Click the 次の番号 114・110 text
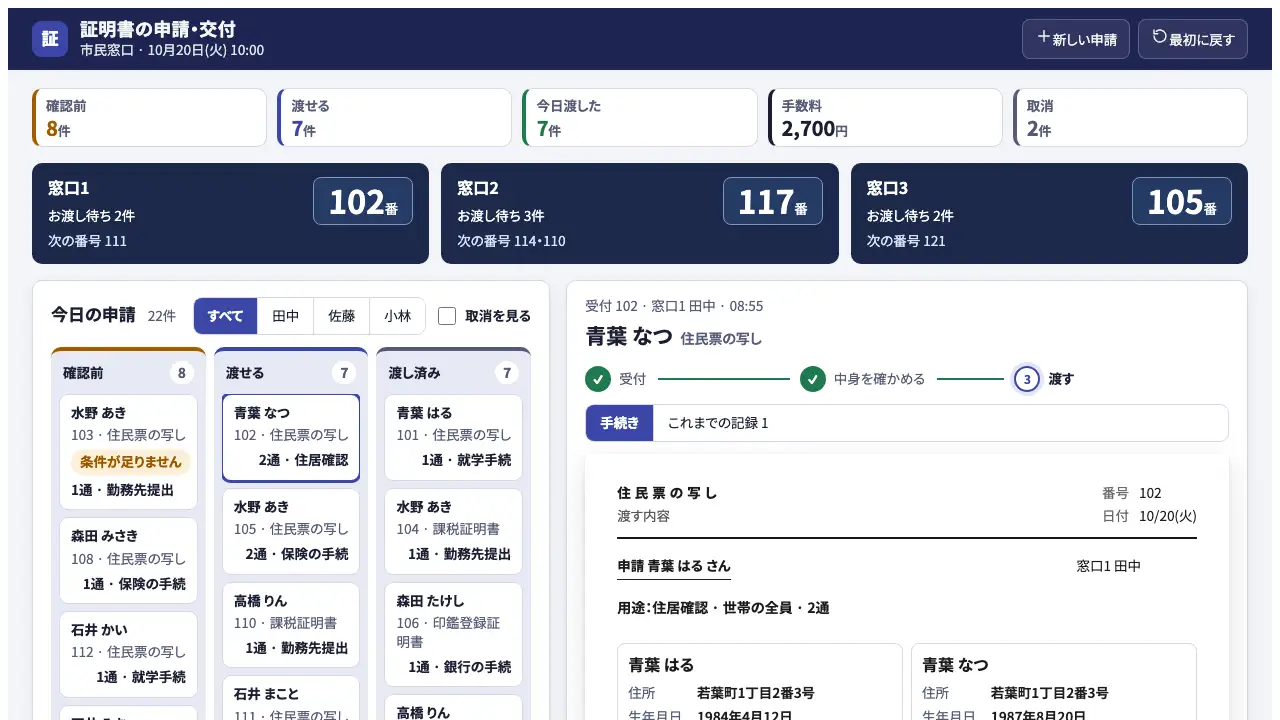This screenshot has width=1280, height=720. [x=511, y=241]
